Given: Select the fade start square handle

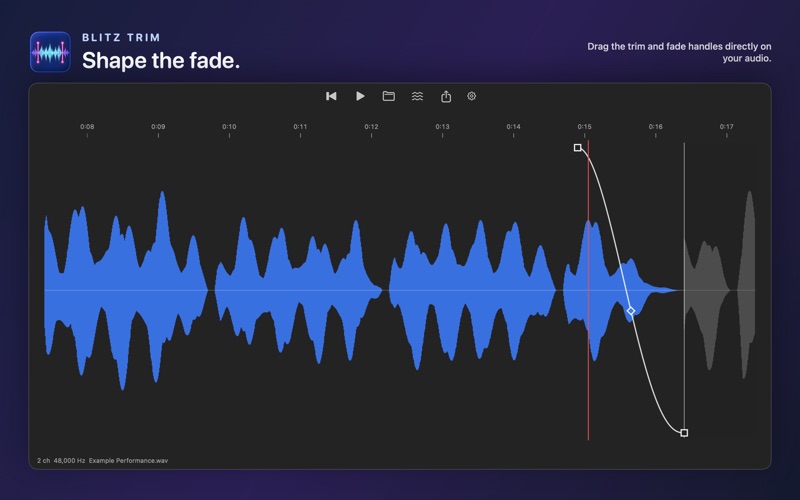Looking at the screenshot, I should (578, 147).
